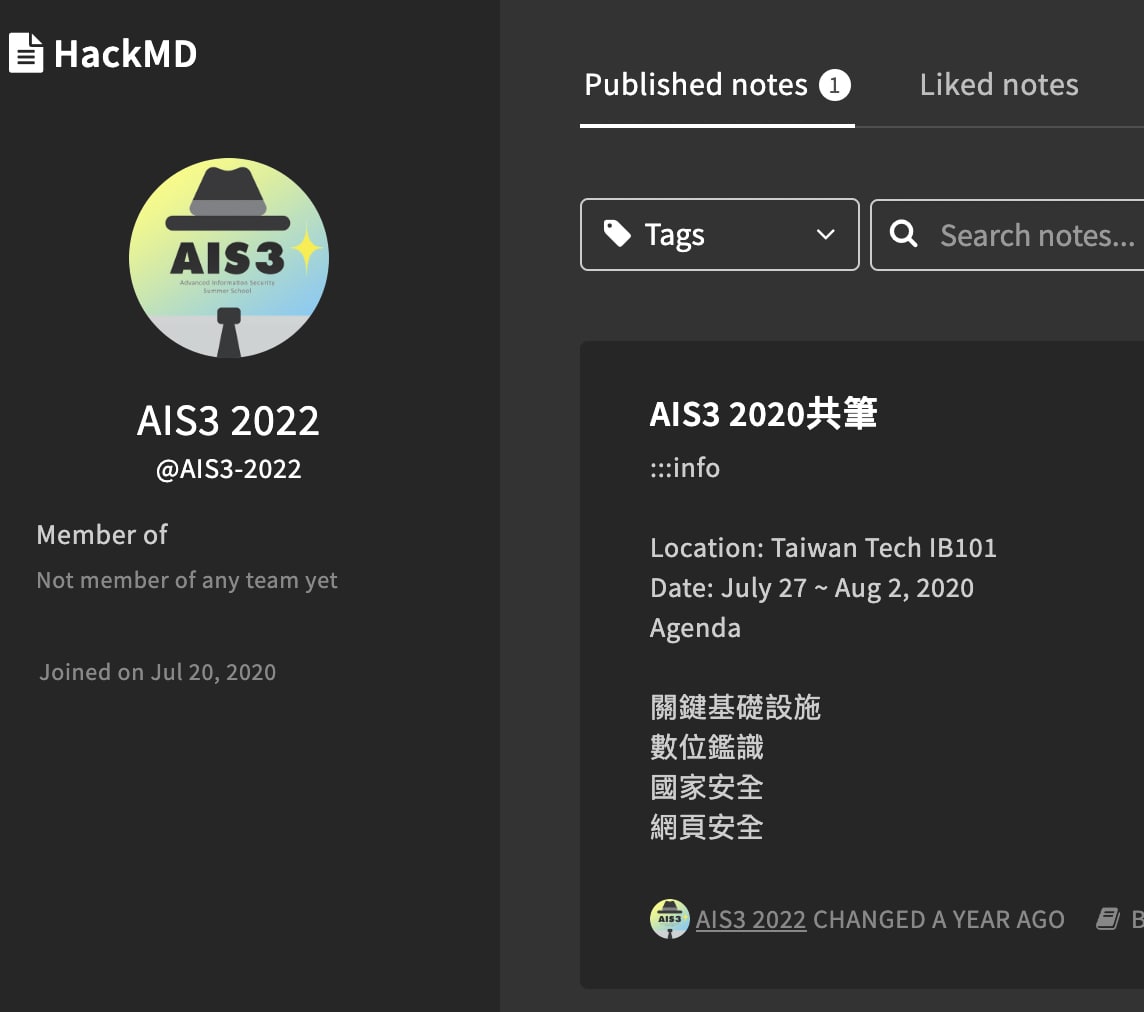
Task: Switch to the Published notes tab
Action: [717, 85]
